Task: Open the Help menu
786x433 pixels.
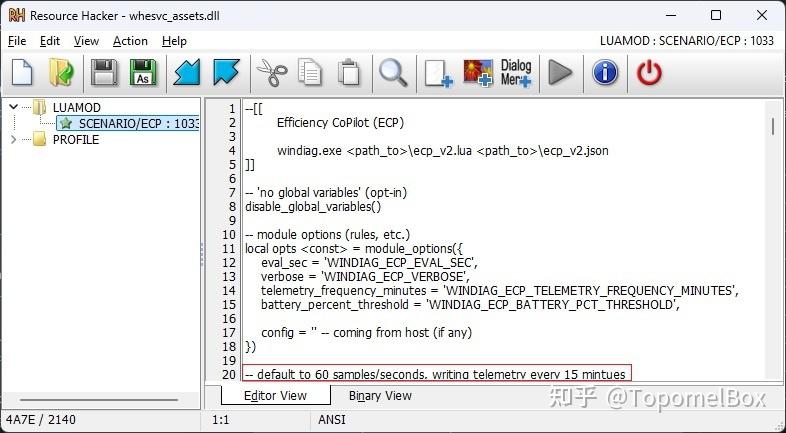Action: tap(174, 41)
